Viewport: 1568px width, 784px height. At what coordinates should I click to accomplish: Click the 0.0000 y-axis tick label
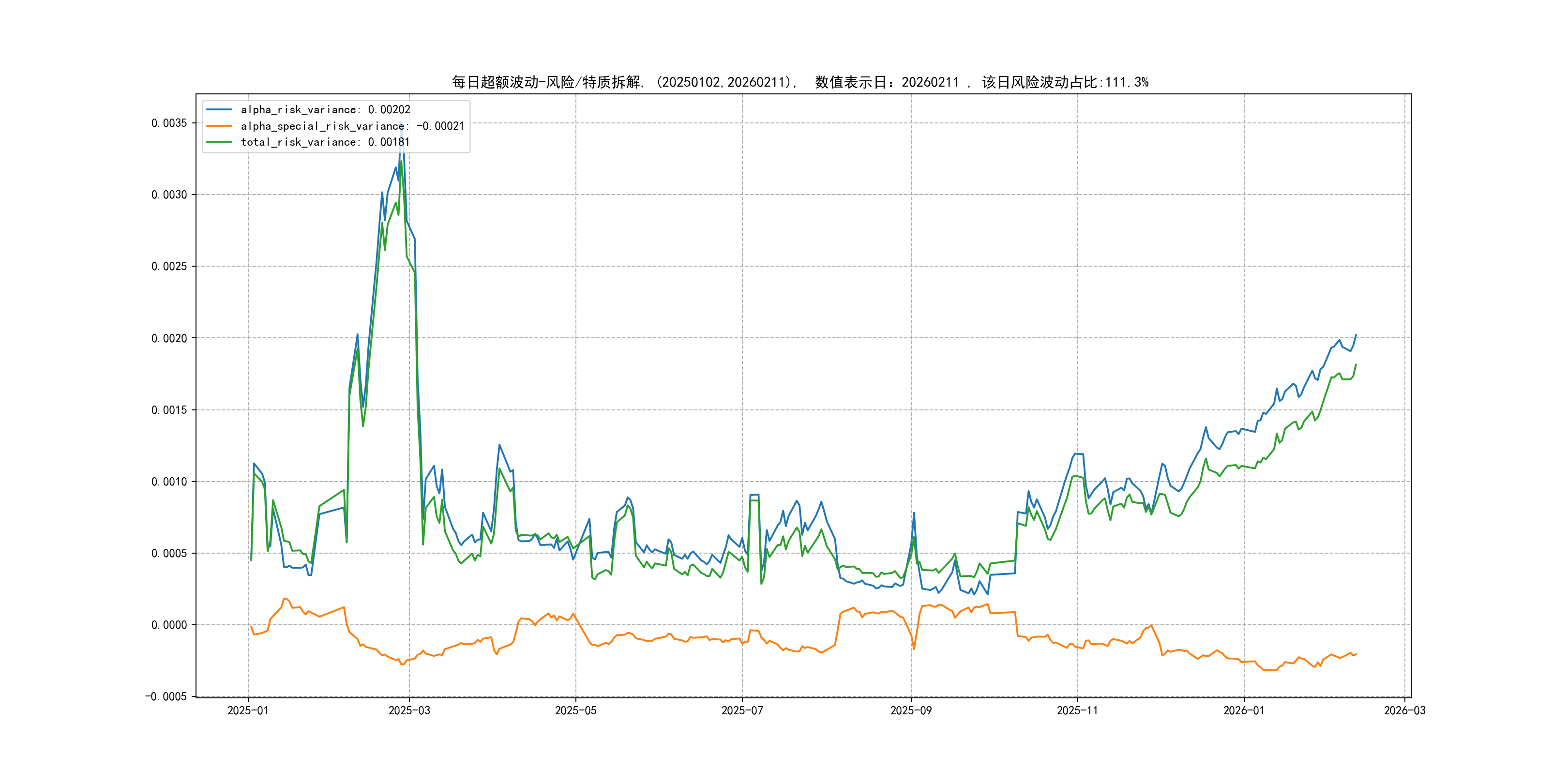click(169, 624)
